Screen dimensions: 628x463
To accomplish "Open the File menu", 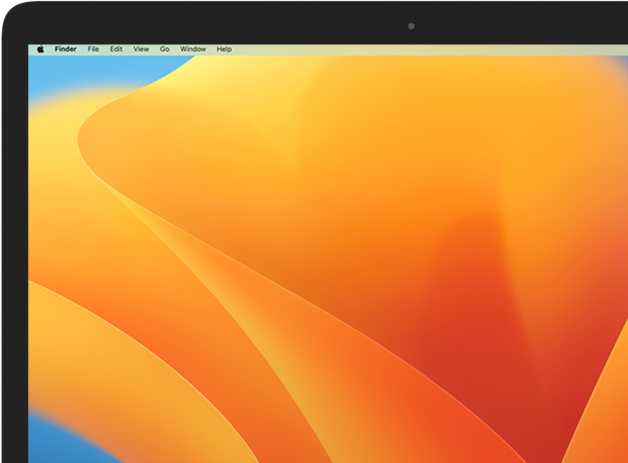I will click(93, 49).
